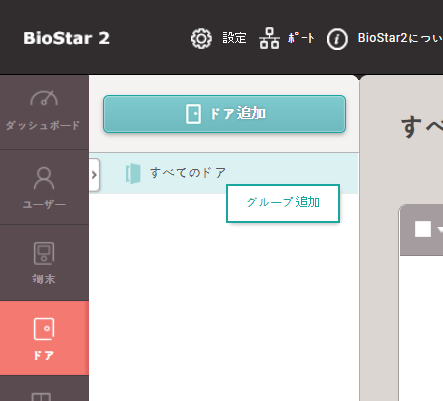Tick the select-all checkbox in list header
This screenshot has width=443, height=401.
coord(423,229)
